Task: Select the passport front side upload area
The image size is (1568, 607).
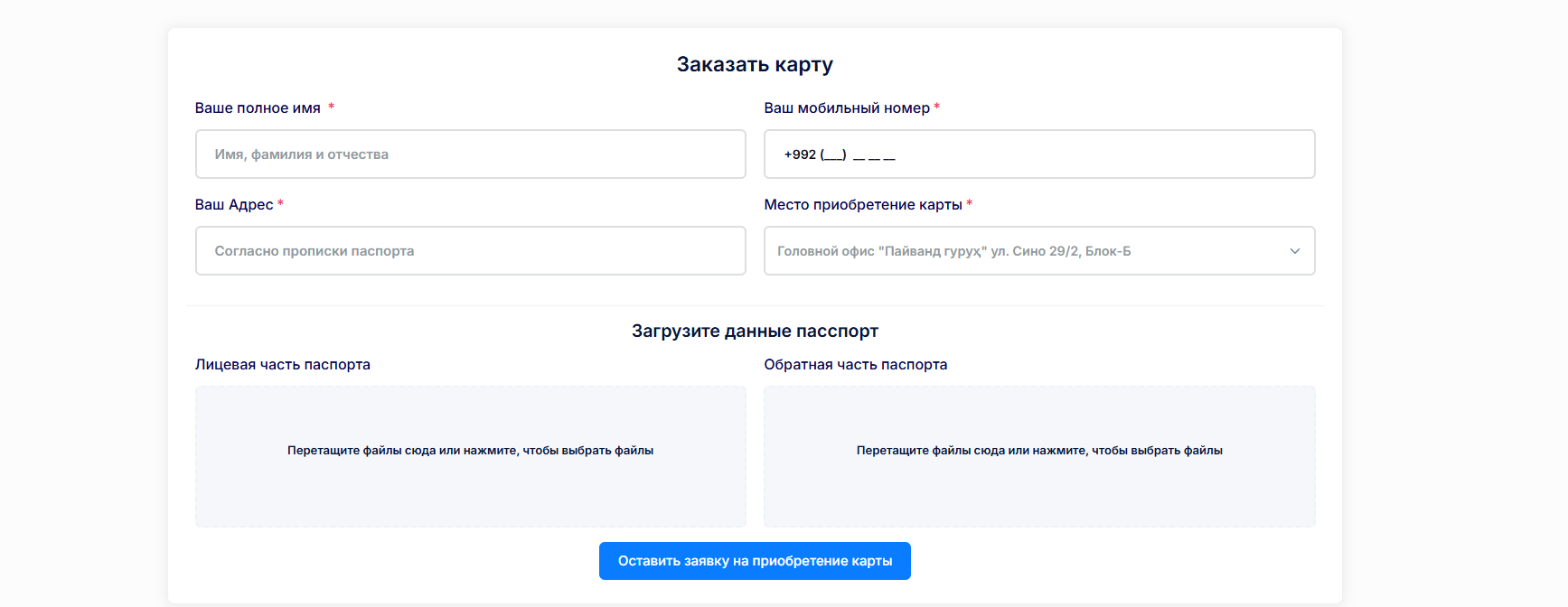Action: (470, 456)
